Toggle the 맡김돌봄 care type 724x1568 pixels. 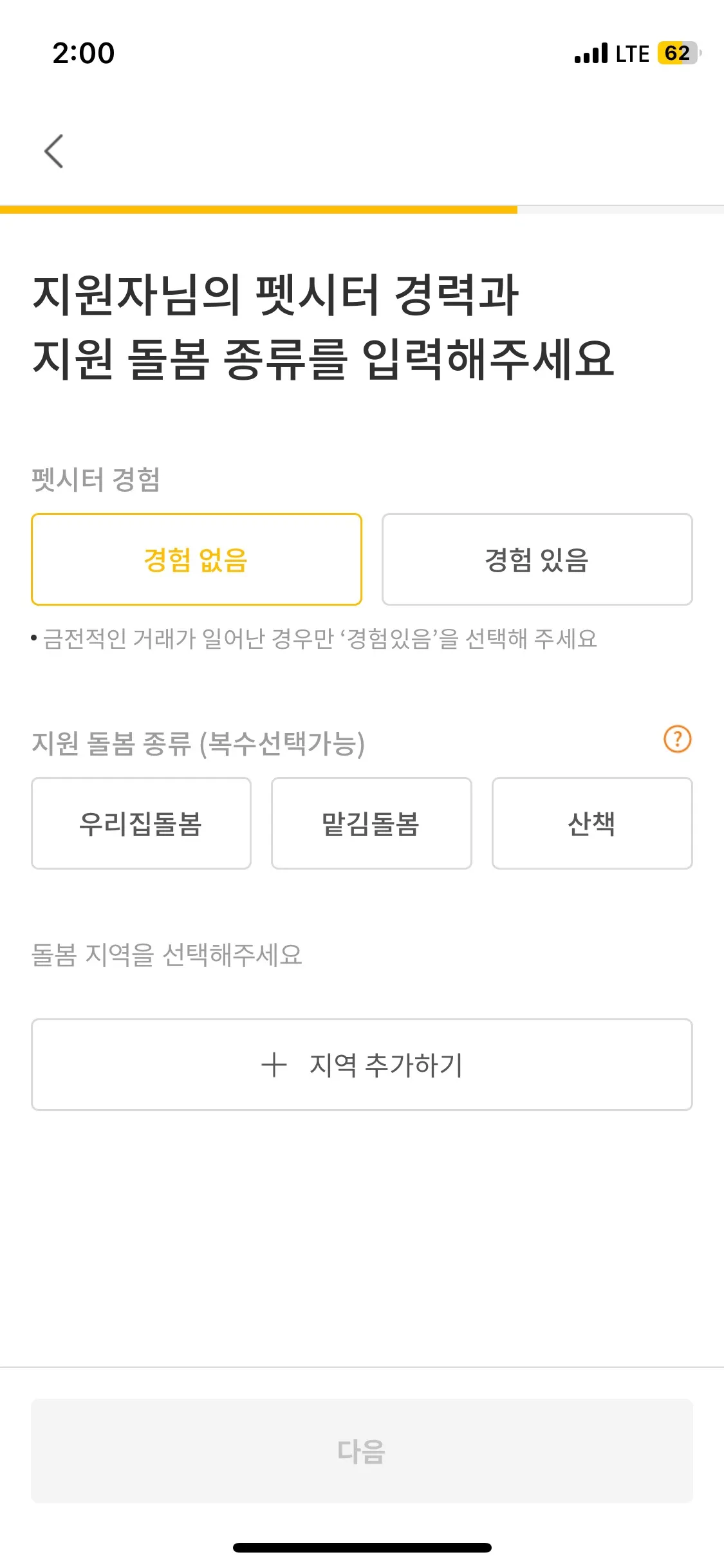pos(371,823)
